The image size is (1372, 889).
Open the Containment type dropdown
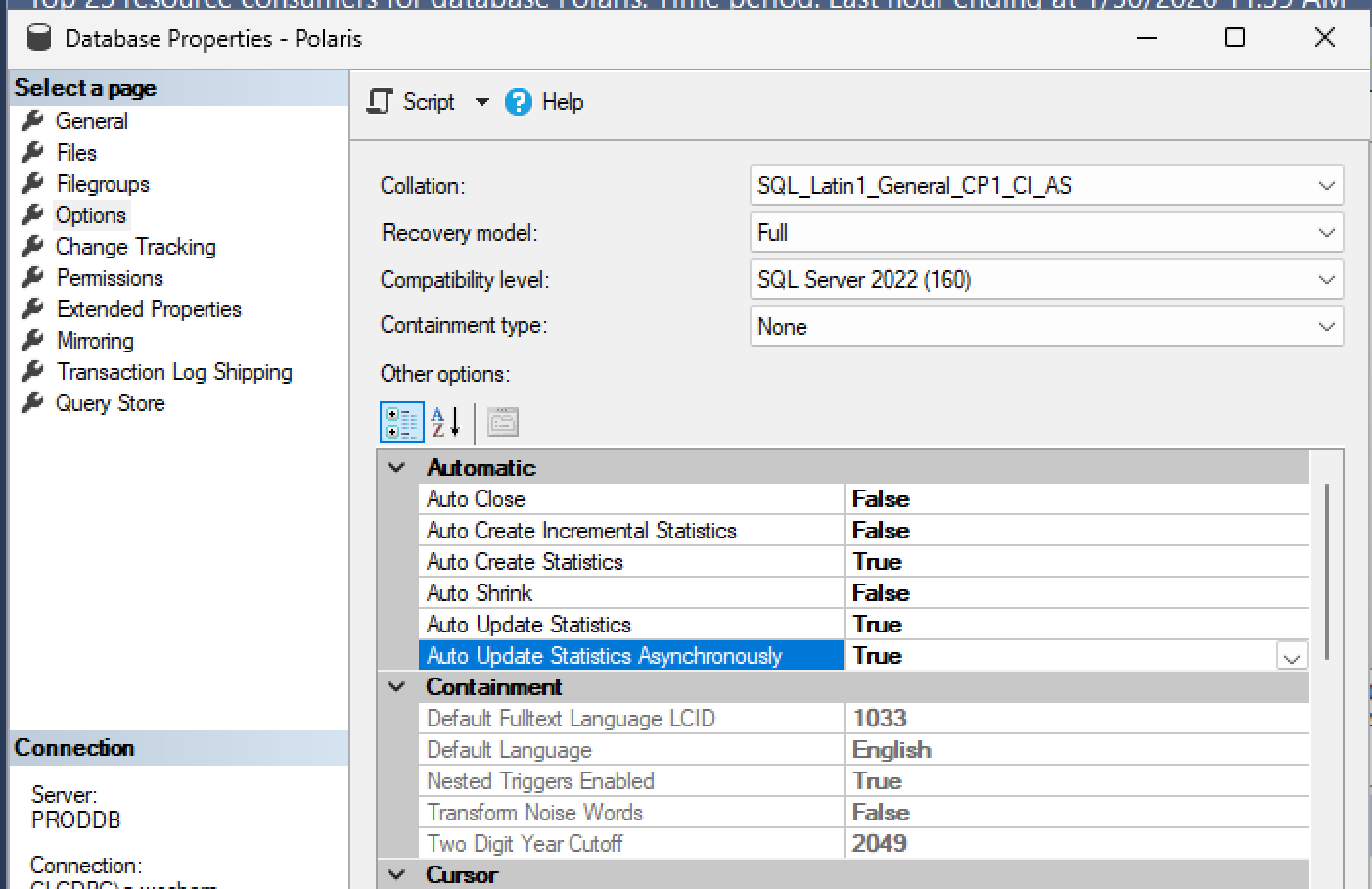1326,327
